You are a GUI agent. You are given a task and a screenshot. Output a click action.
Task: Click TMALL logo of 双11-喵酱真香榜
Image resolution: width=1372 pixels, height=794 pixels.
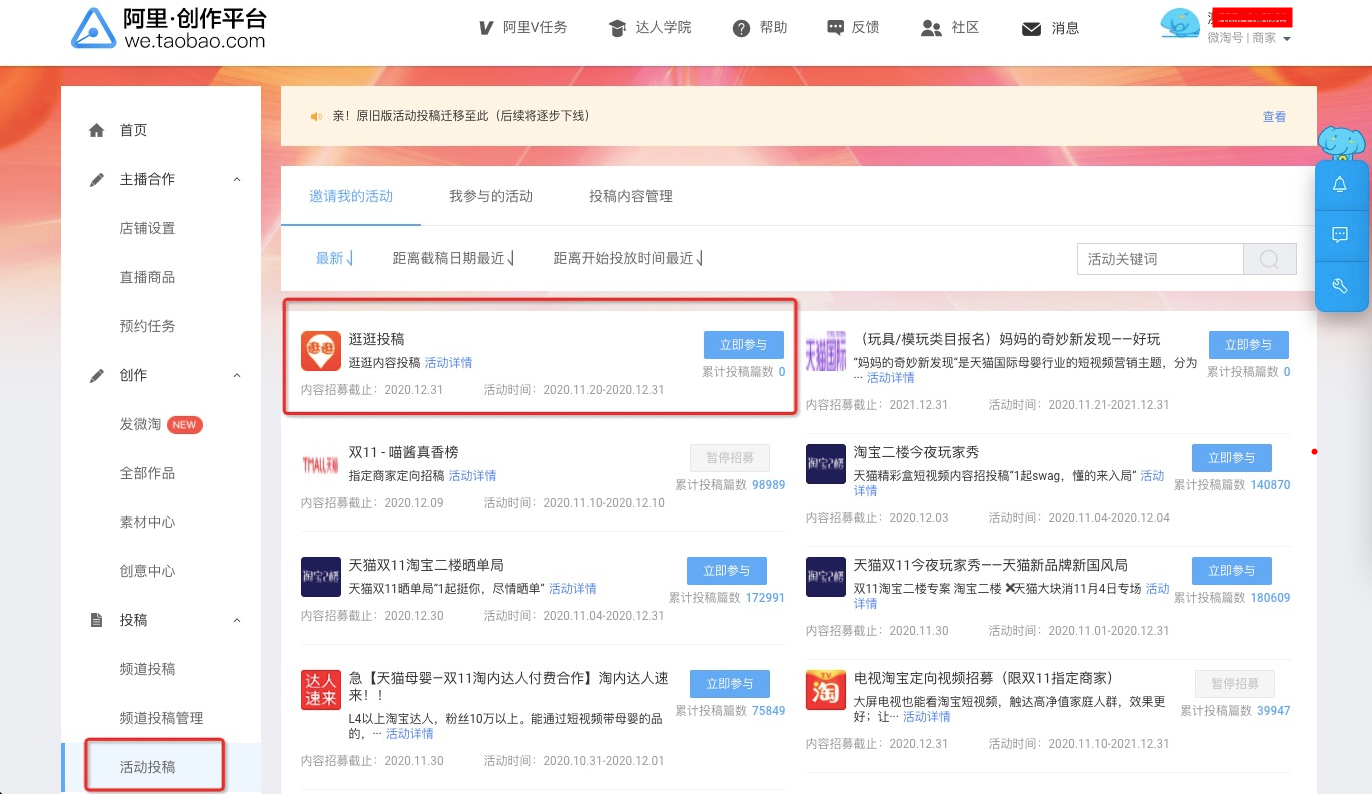(x=321, y=464)
